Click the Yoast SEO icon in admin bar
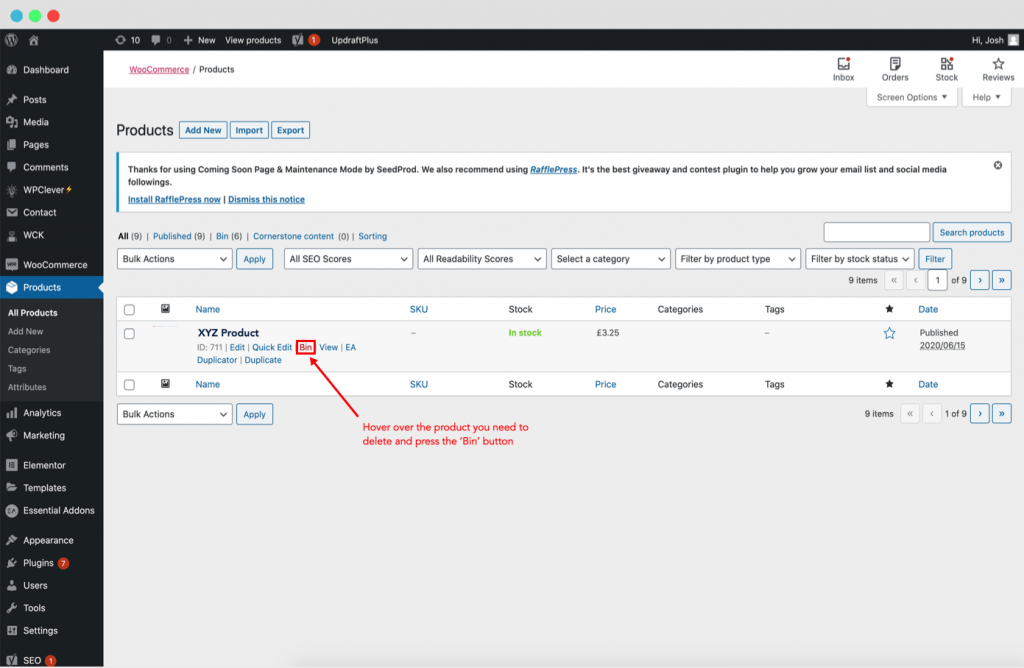The width and height of the screenshot is (1024, 668). point(298,40)
